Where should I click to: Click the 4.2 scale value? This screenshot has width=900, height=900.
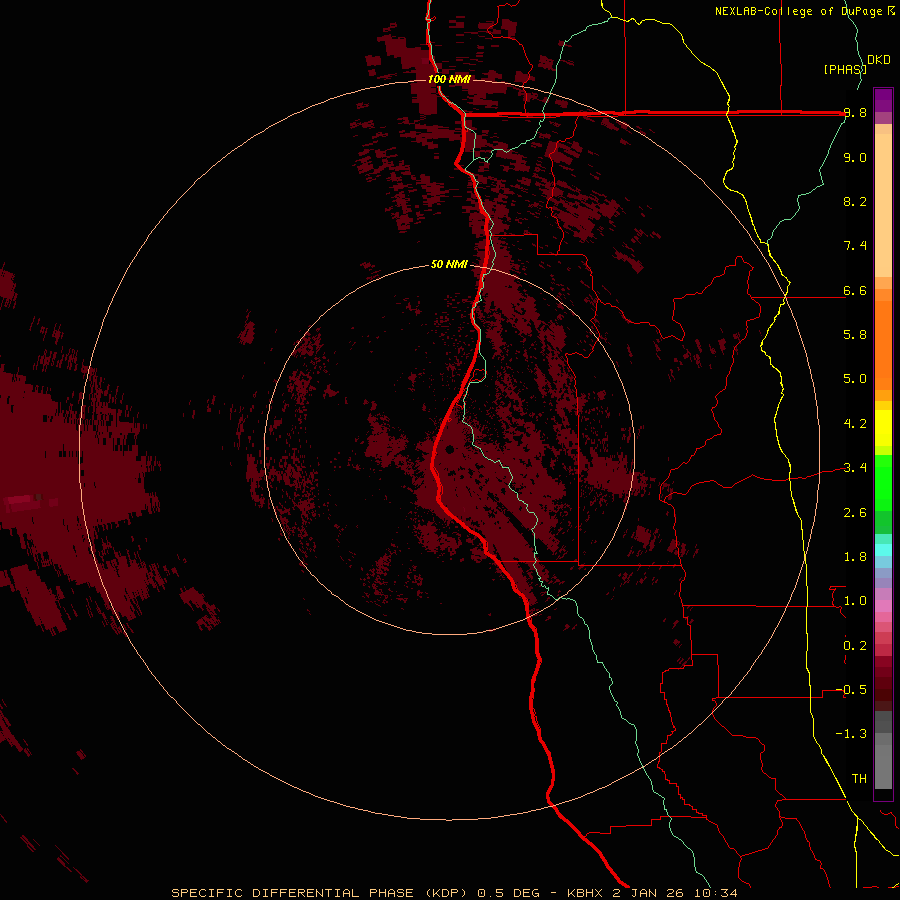(x=855, y=424)
